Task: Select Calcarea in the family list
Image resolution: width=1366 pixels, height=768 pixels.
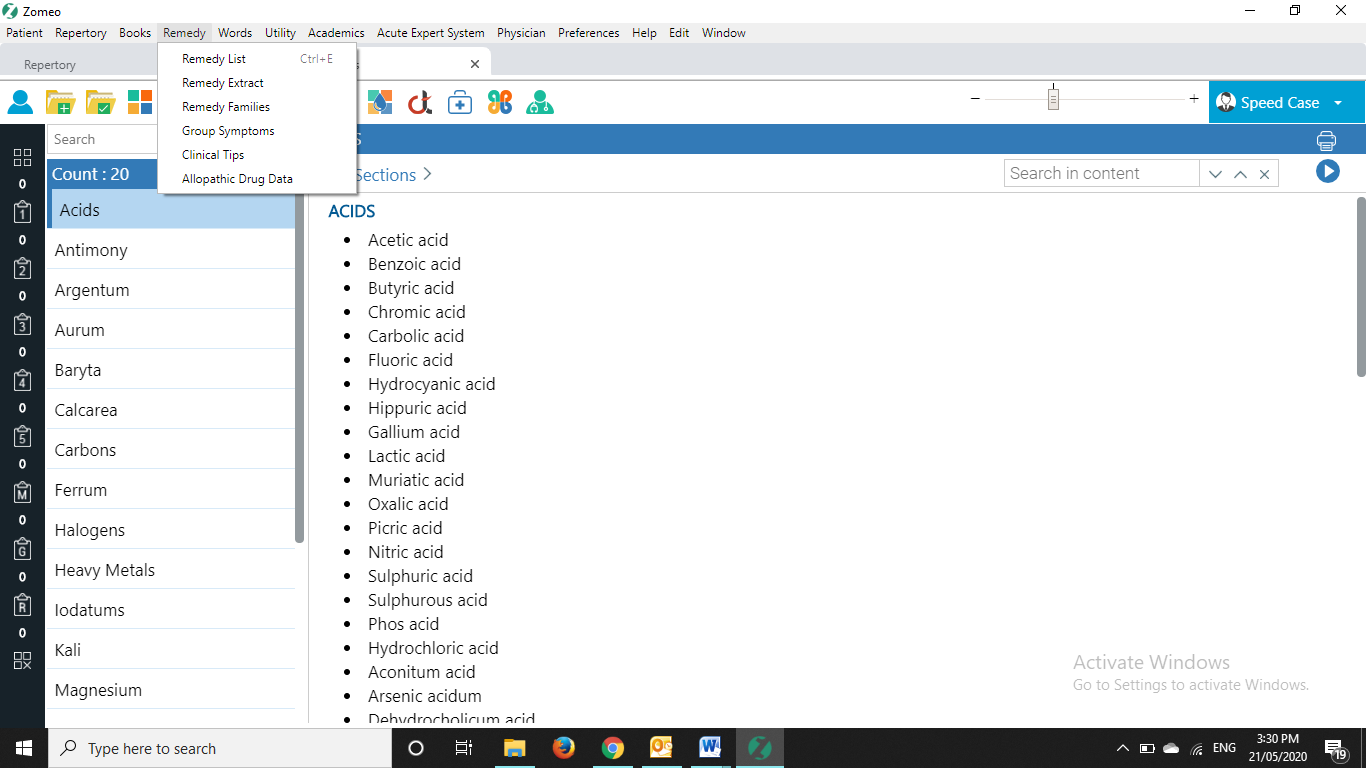Action: 86,410
